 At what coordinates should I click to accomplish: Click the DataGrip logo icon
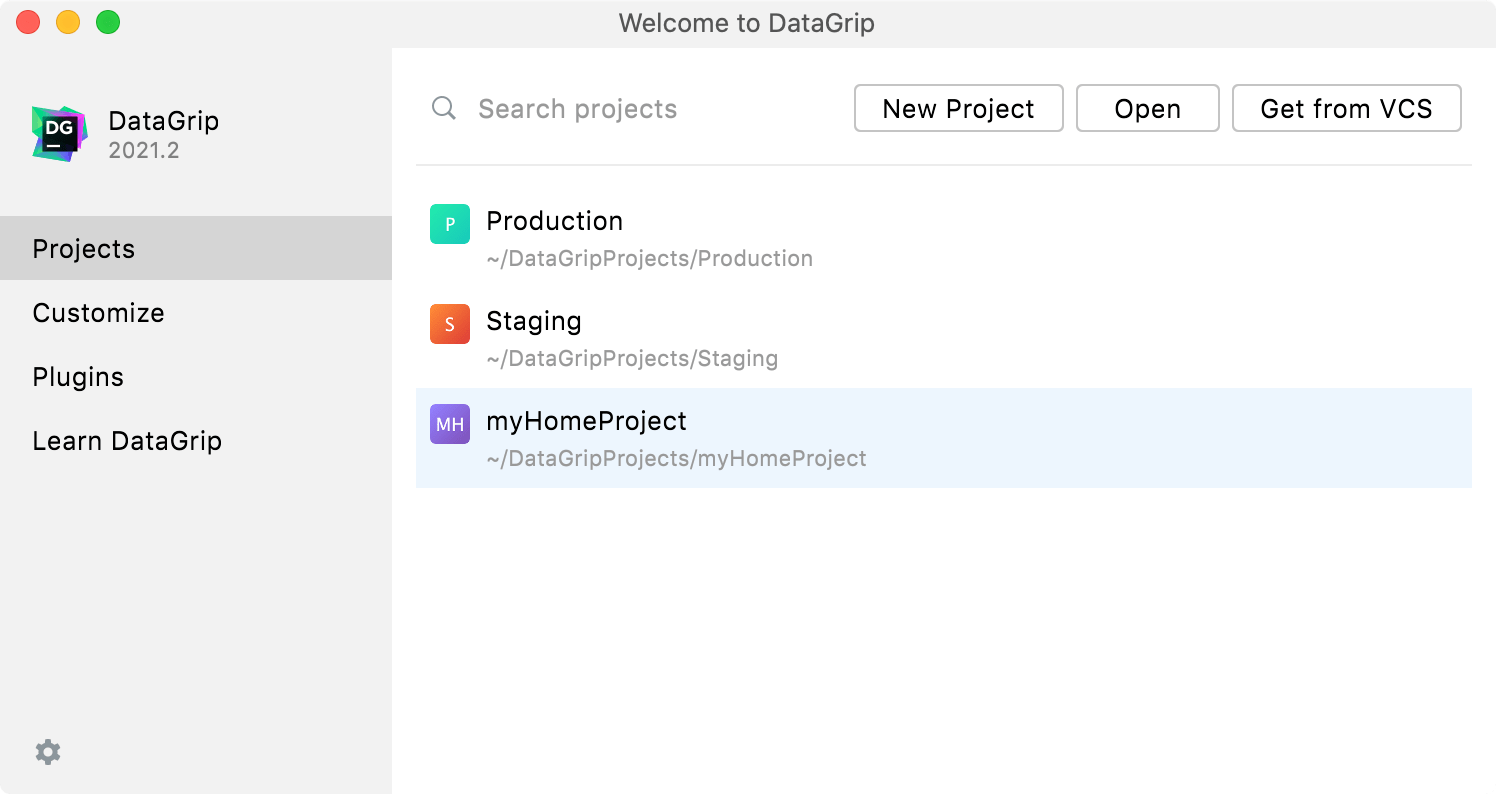tap(59, 134)
